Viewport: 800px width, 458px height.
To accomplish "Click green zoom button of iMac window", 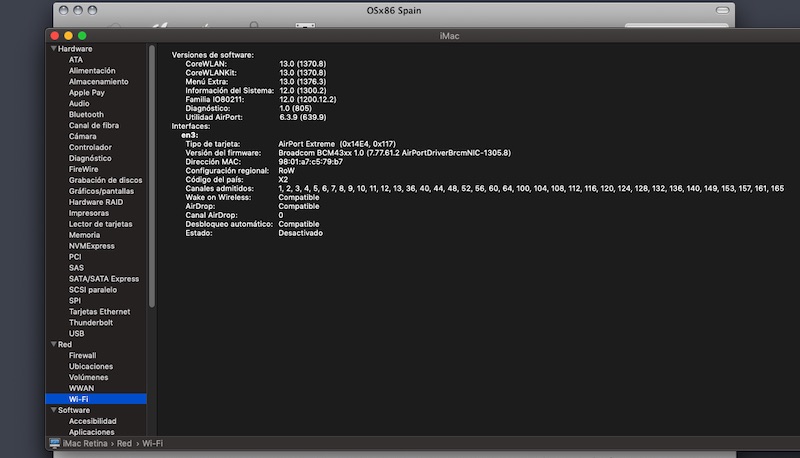I will point(82,36).
